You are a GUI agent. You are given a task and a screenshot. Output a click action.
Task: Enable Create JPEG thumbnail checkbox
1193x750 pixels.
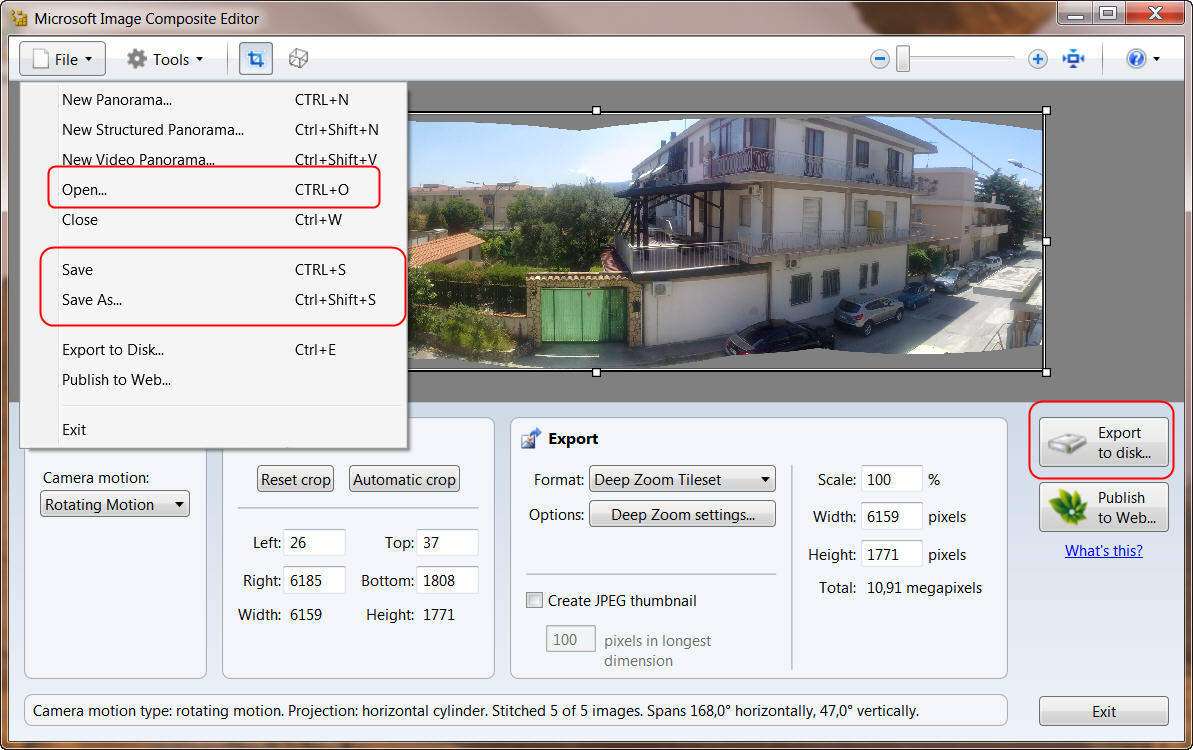tap(534, 601)
